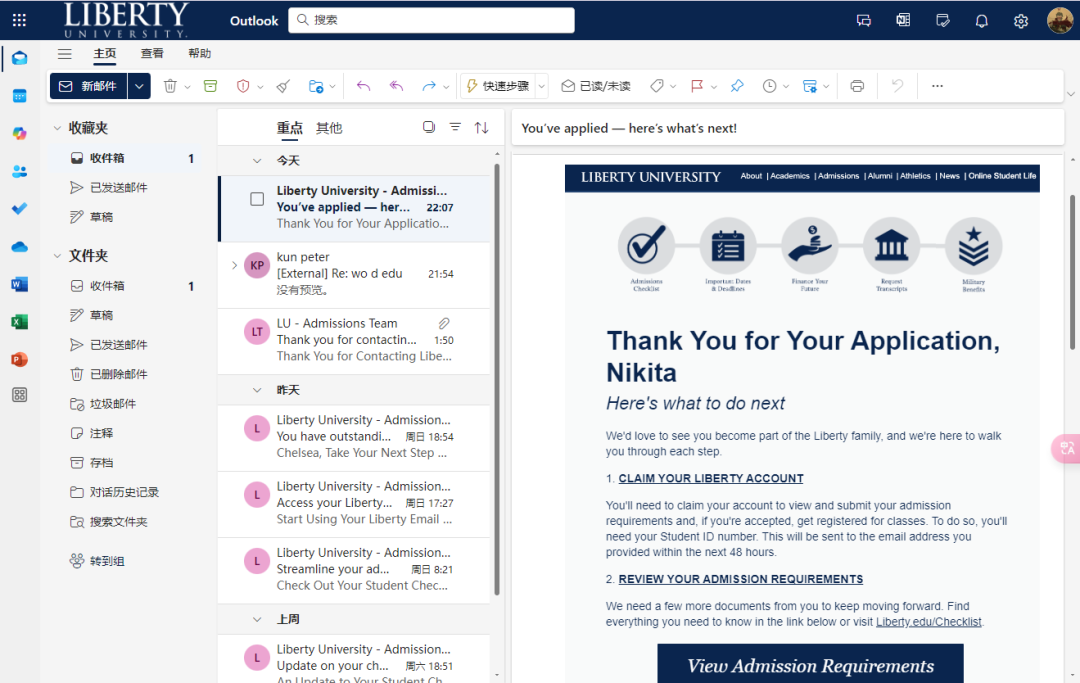This screenshot has width=1080, height=683.
Task: Click the New mail button
Action: [x=88, y=86]
